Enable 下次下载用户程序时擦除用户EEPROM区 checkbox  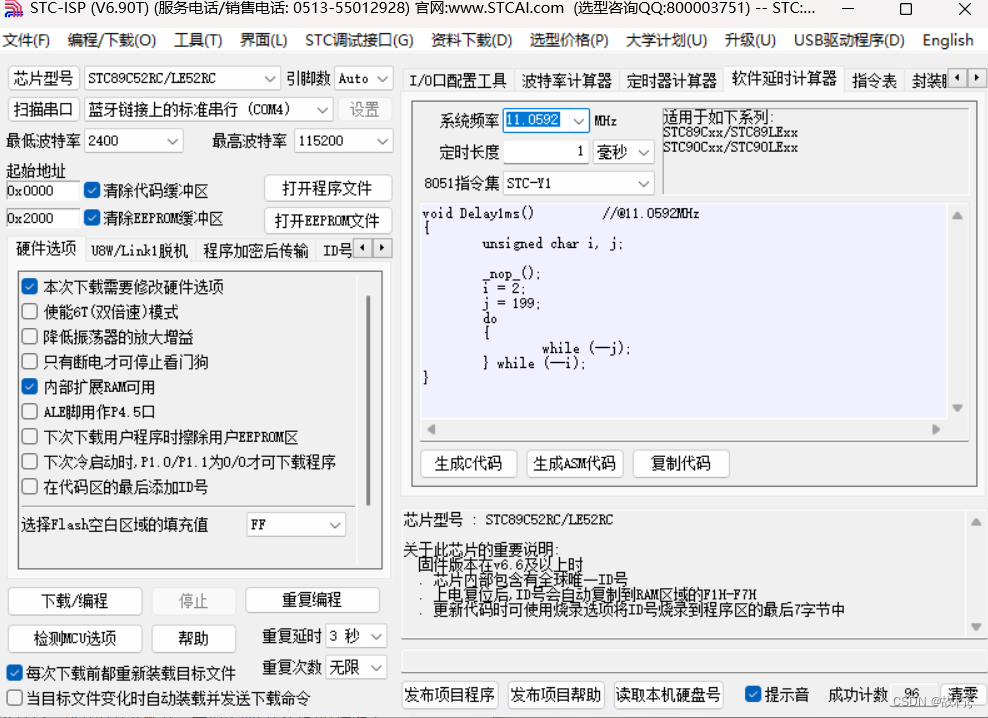click(30, 437)
